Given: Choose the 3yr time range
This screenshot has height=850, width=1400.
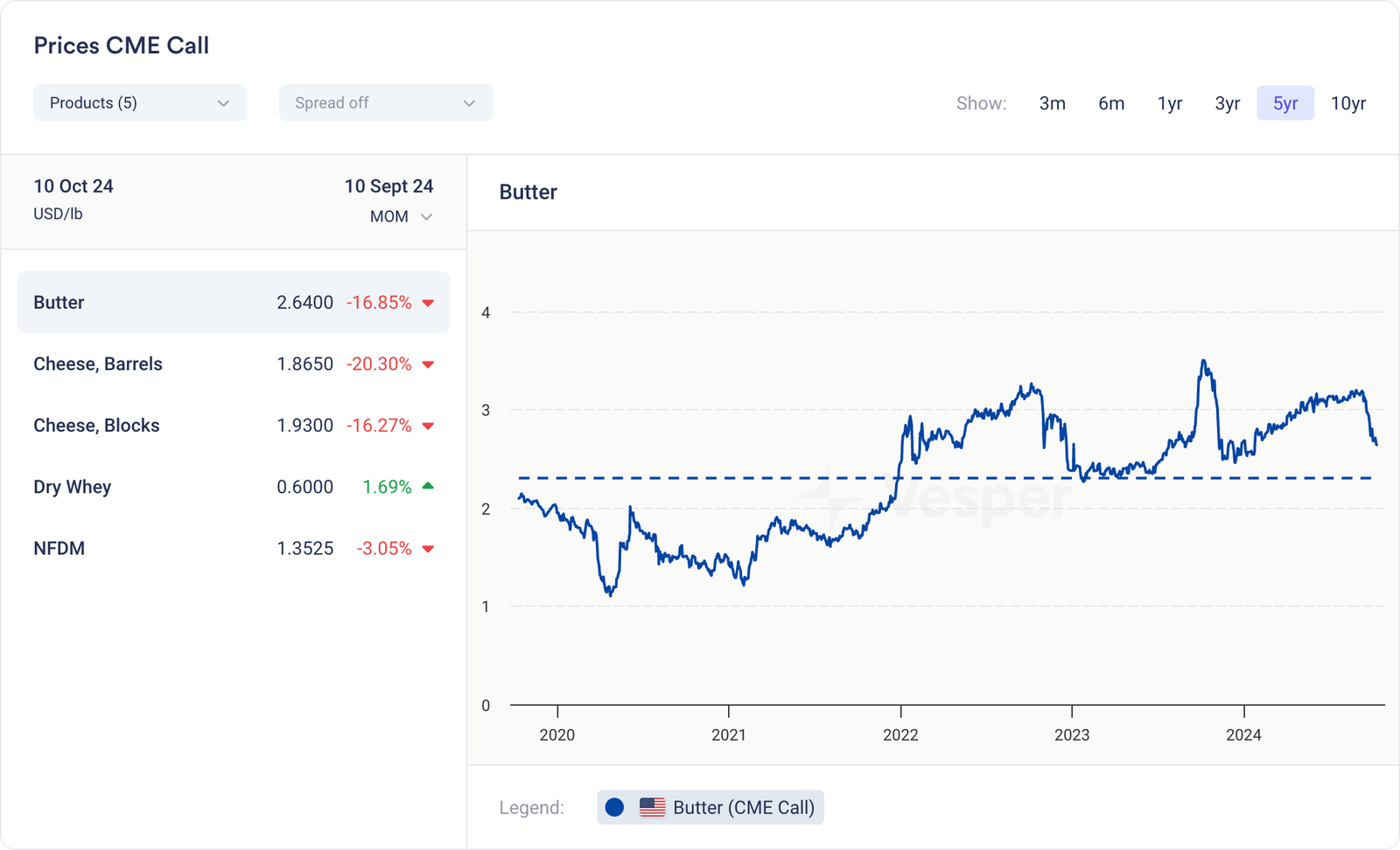Looking at the screenshot, I should [1227, 103].
